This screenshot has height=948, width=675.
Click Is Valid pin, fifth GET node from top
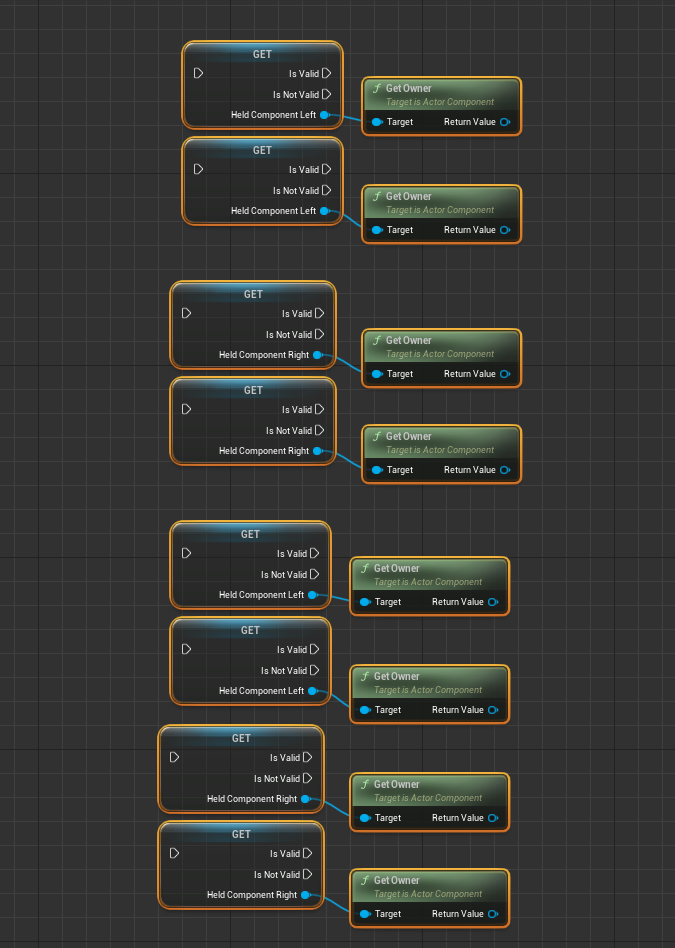click(315, 553)
